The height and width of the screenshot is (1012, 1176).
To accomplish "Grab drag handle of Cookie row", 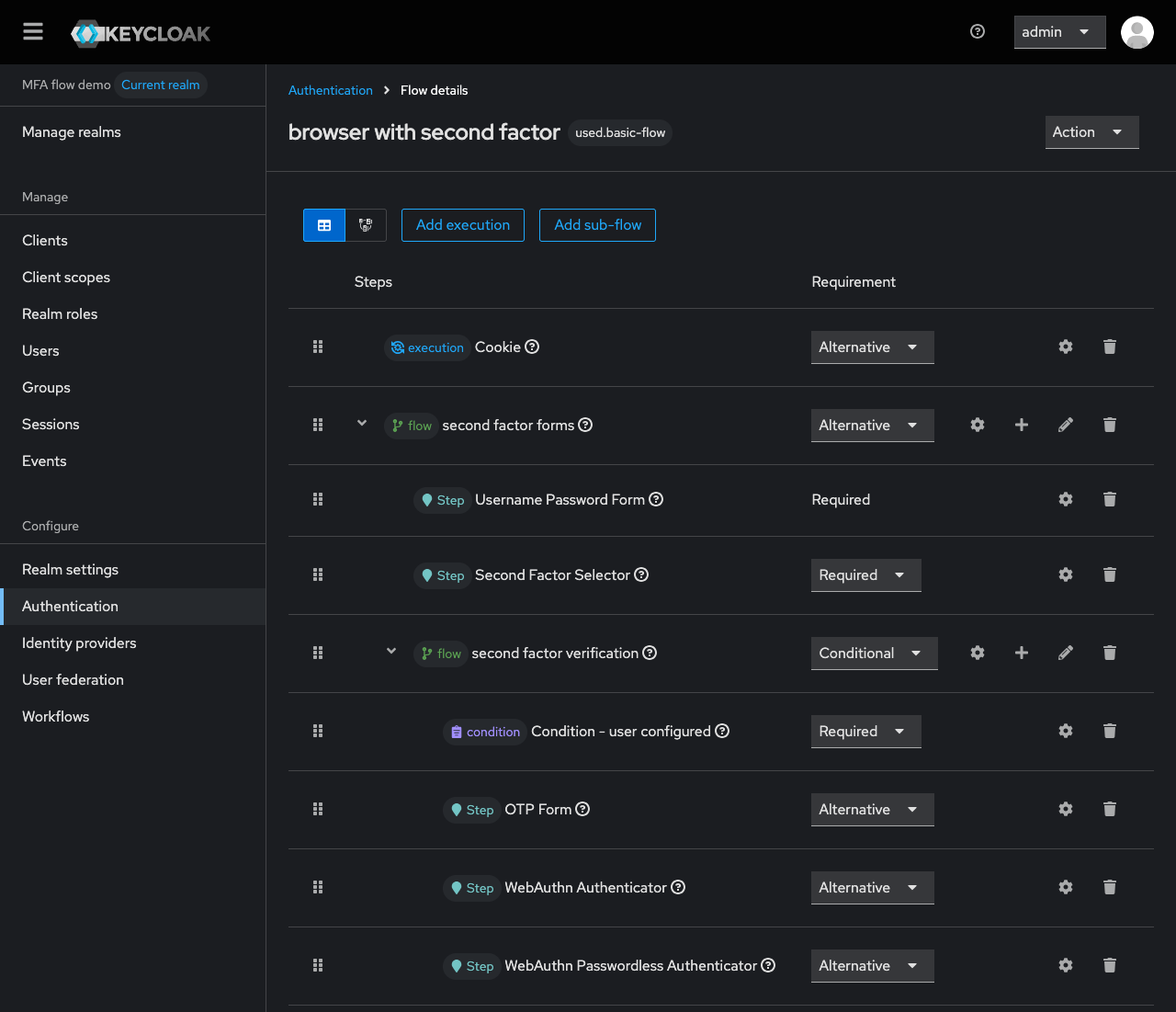I will [x=318, y=347].
